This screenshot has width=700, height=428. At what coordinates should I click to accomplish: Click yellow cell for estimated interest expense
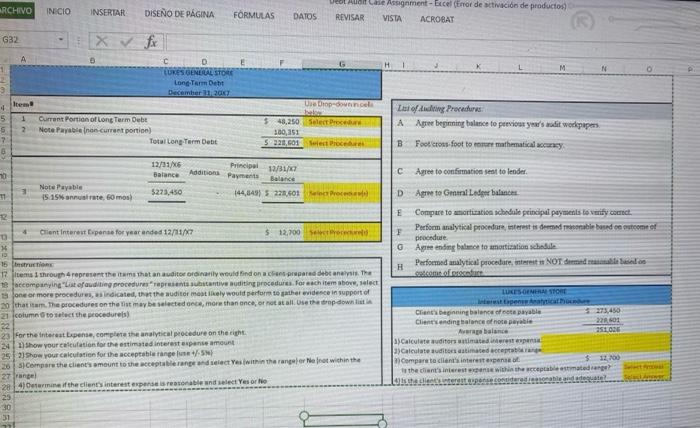pyautogui.click(x=605, y=339)
